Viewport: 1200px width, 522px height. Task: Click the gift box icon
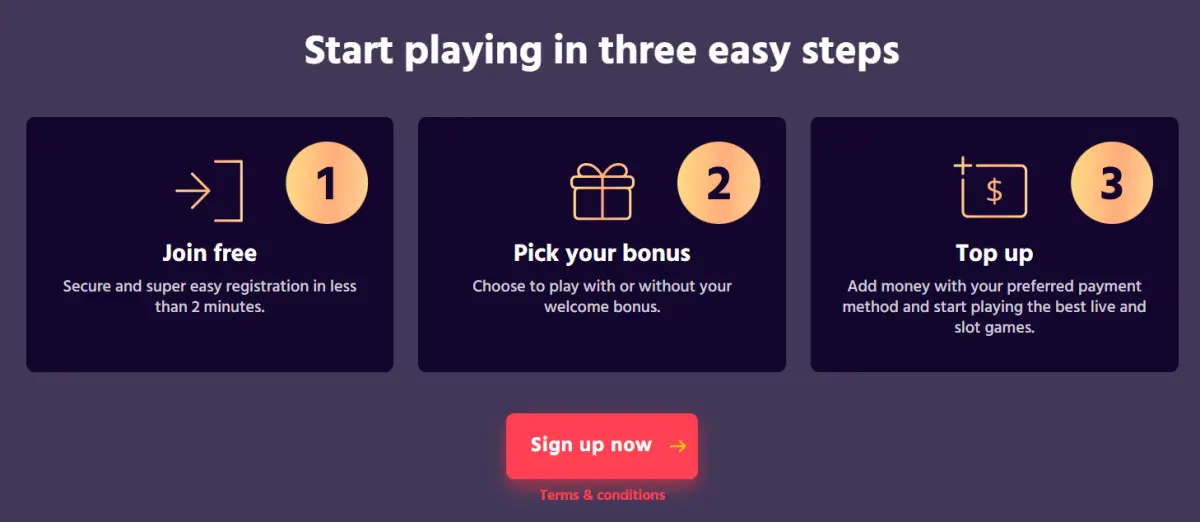602,191
